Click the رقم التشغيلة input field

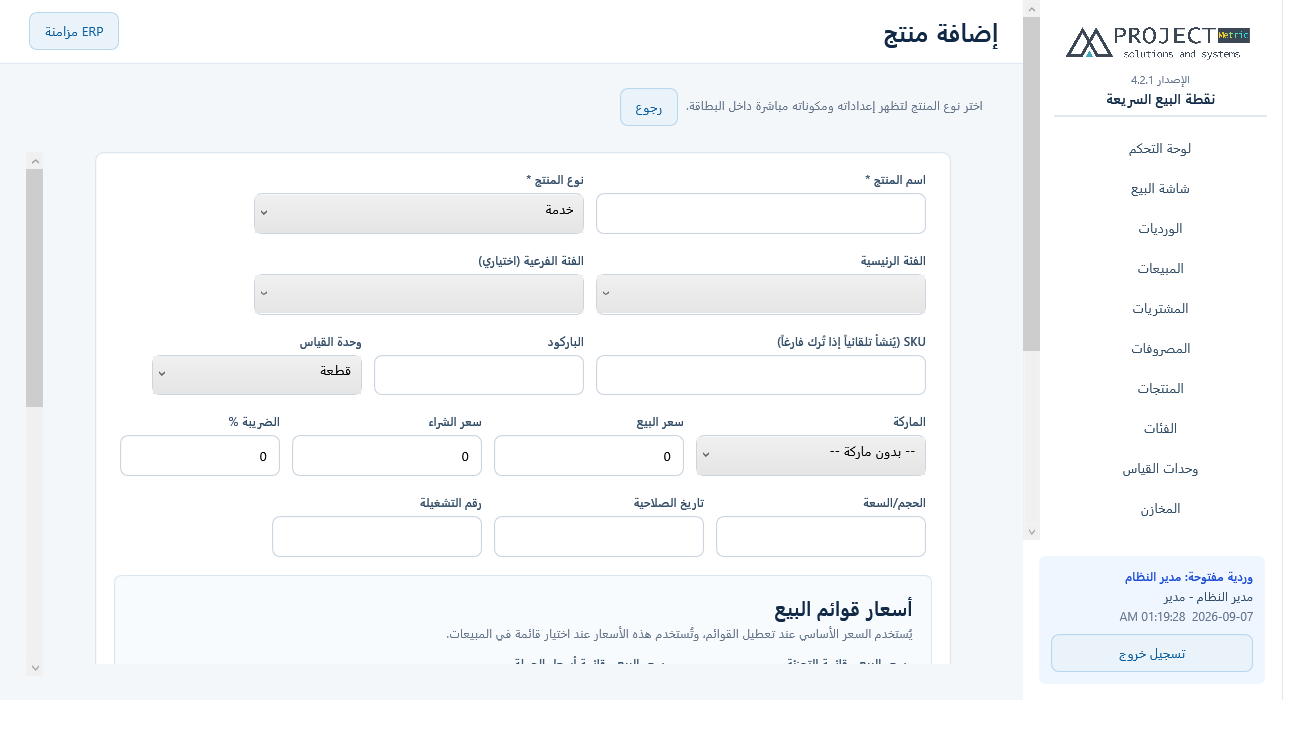pyautogui.click(x=377, y=536)
